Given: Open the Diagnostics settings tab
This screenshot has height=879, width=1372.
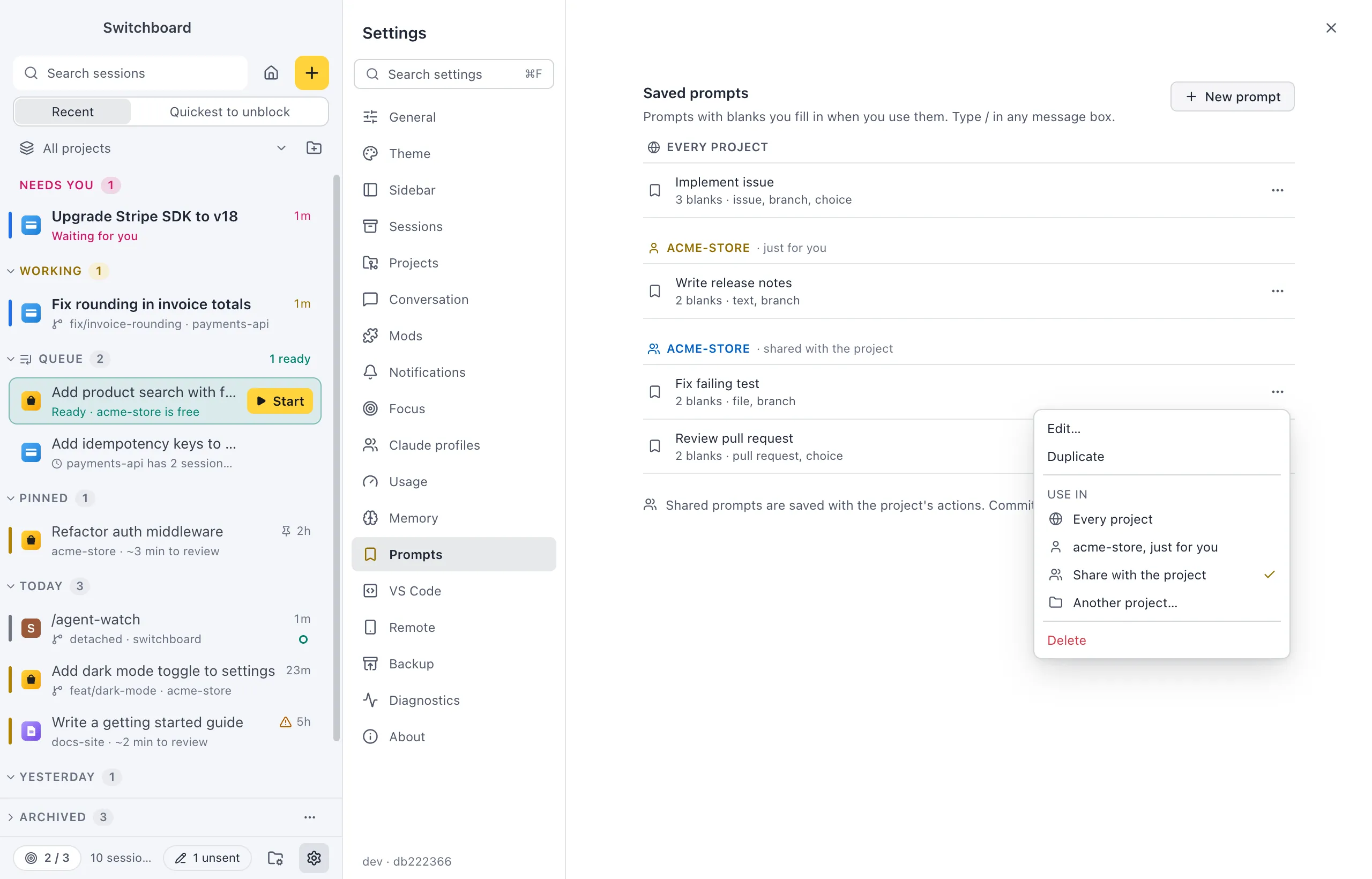Looking at the screenshot, I should pyautogui.click(x=454, y=701).
